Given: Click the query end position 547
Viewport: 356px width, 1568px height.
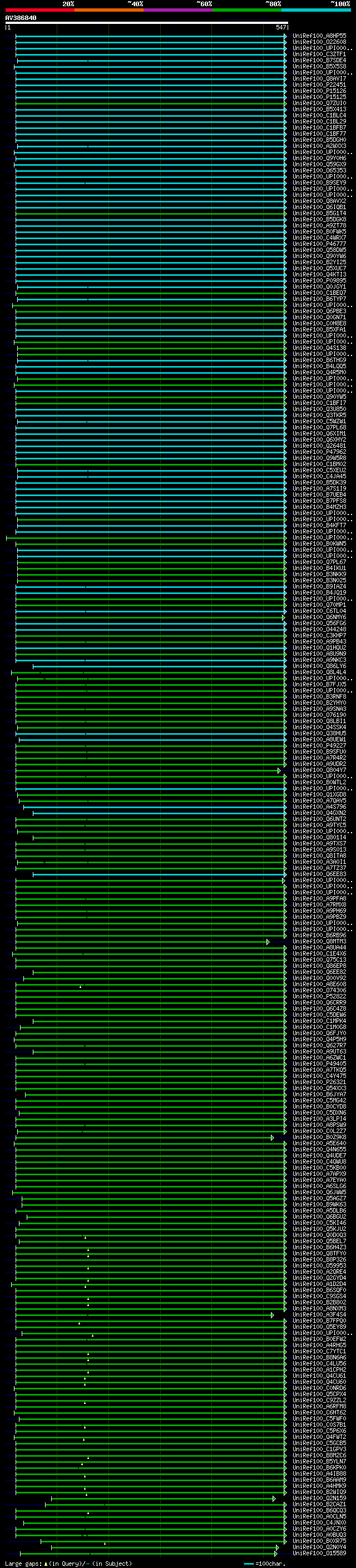Looking at the screenshot, I should (280, 27).
